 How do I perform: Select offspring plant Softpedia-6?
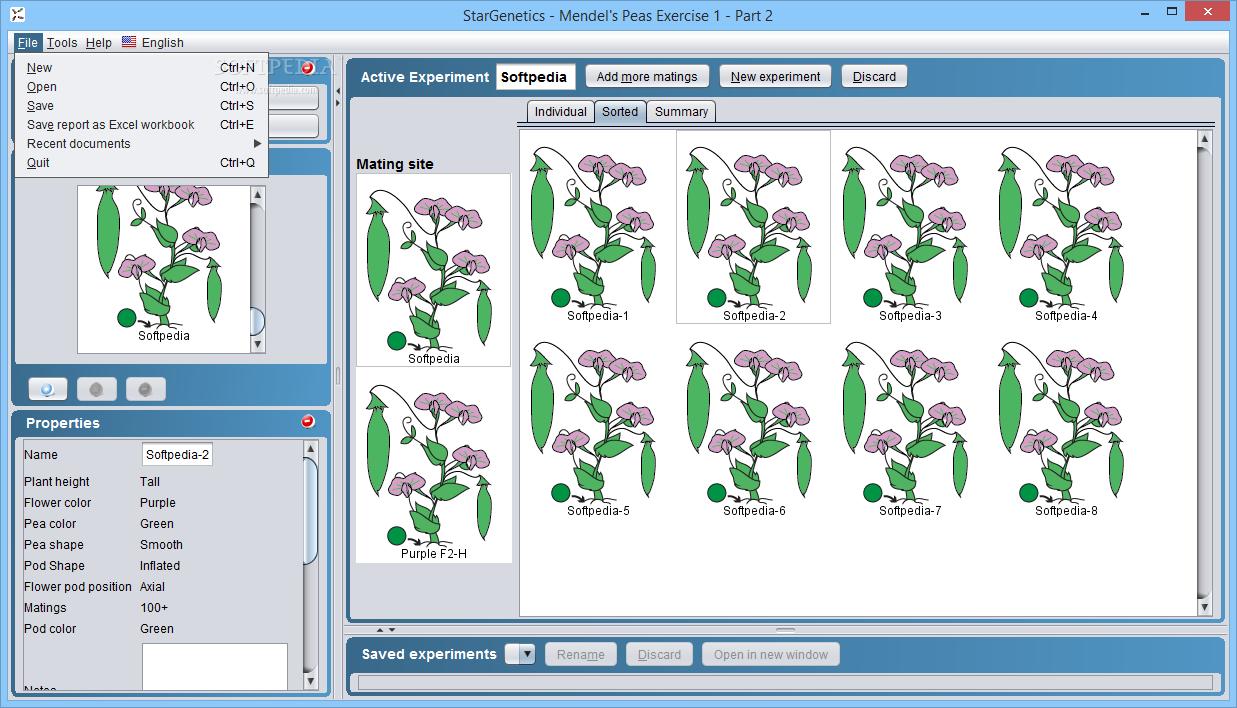pos(753,422)
